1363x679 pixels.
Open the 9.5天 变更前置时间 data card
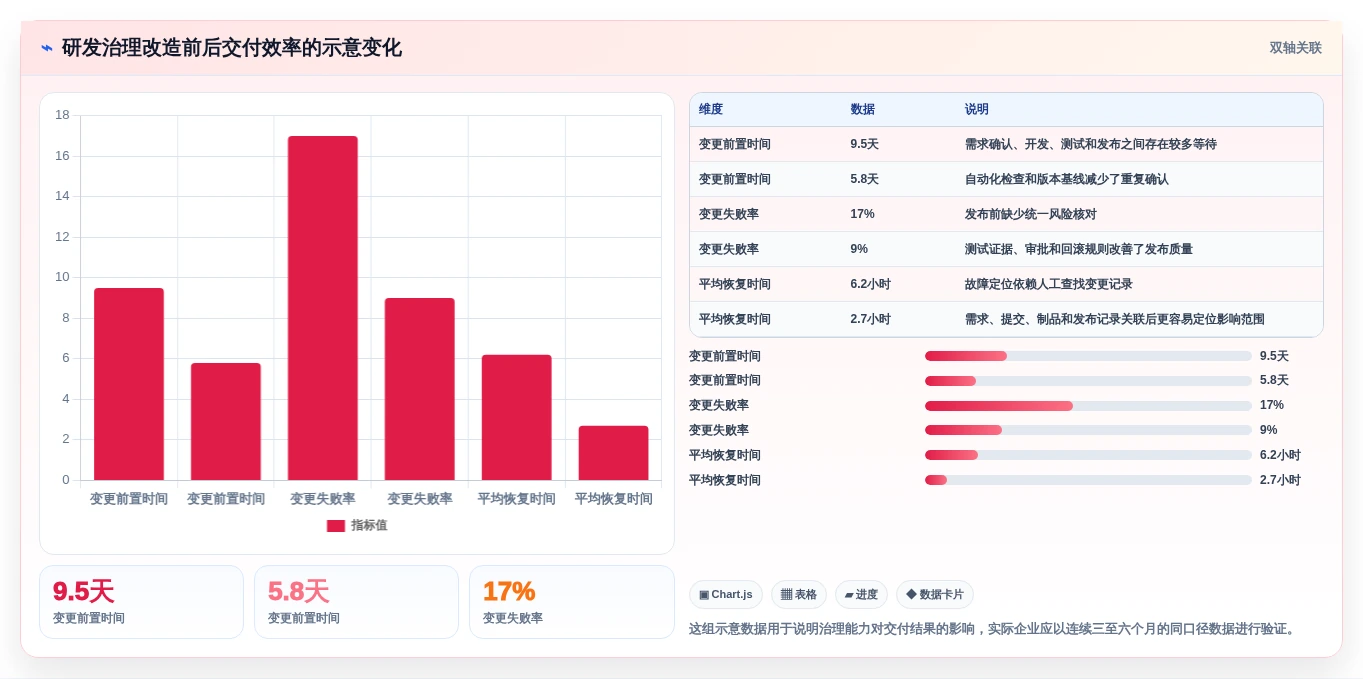coord(141,602)
